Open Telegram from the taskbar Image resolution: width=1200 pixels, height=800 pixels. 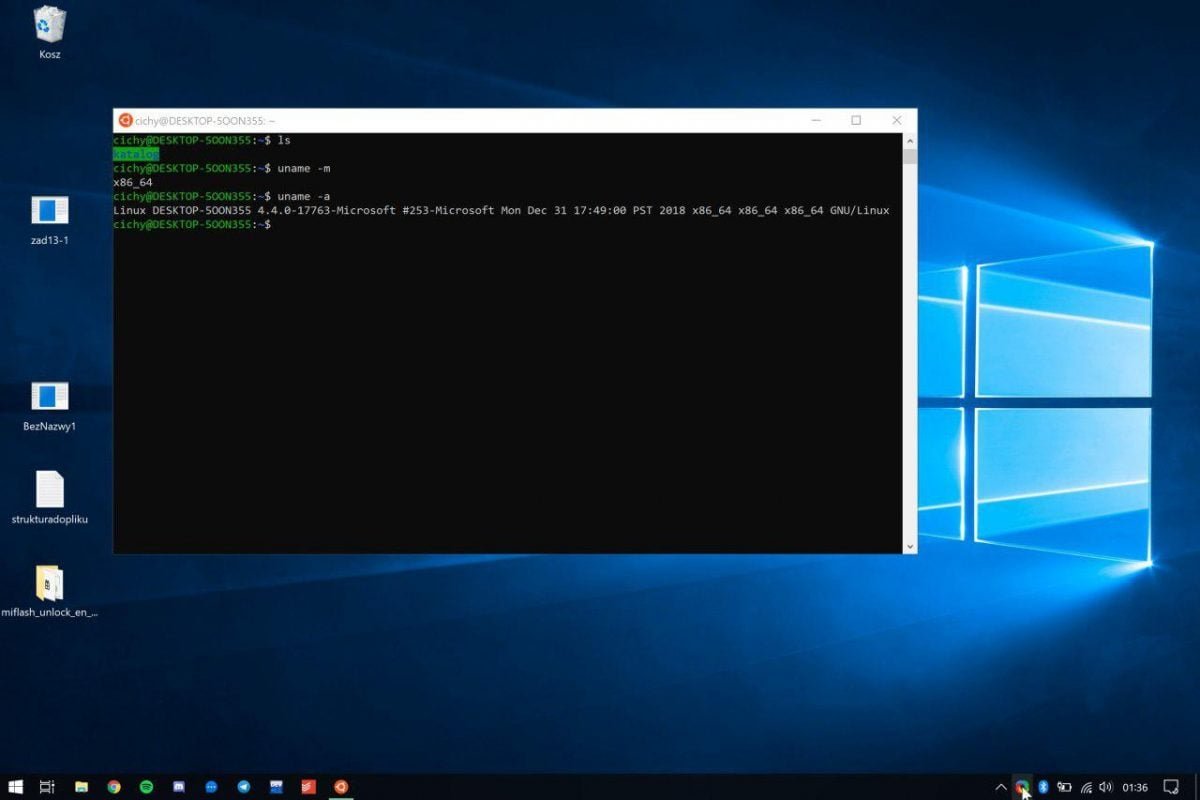click(244, 787)
